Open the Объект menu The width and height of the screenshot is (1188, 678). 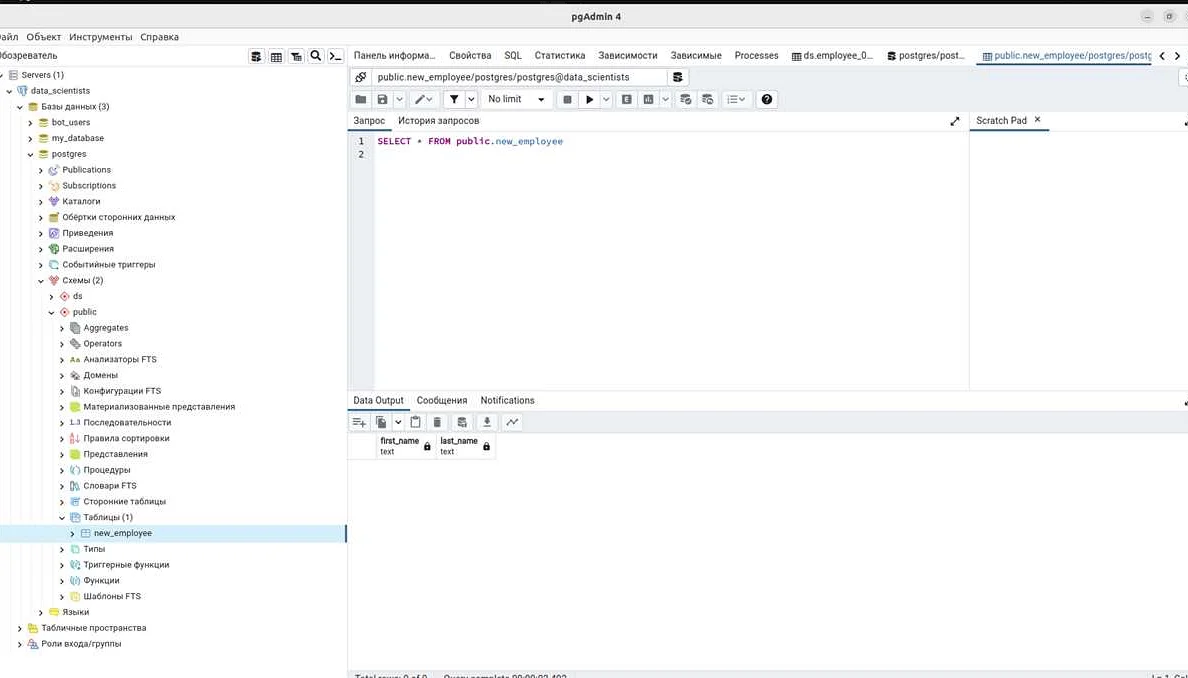(43, 36)
